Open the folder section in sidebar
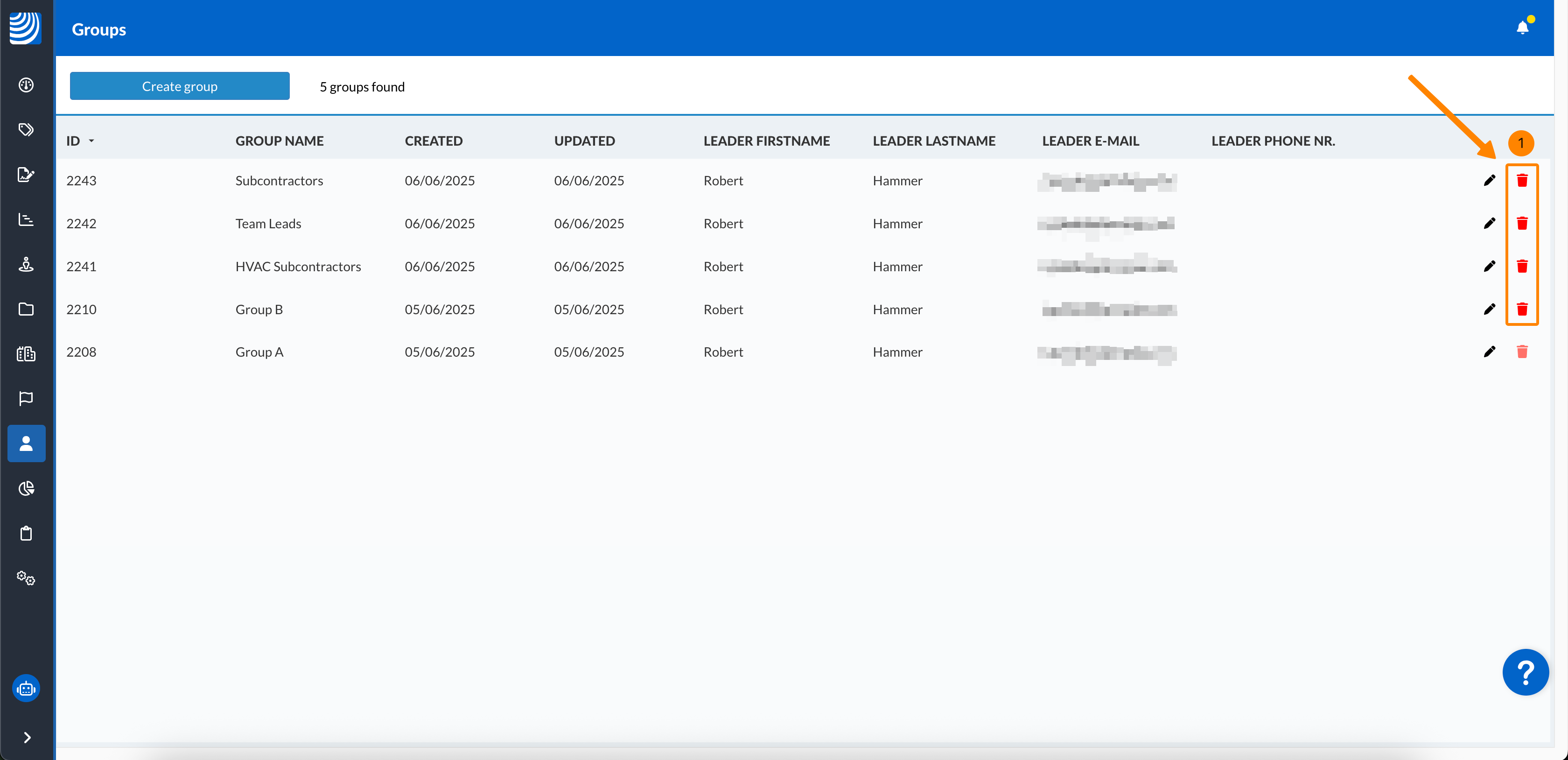 (x=26, y=309)
